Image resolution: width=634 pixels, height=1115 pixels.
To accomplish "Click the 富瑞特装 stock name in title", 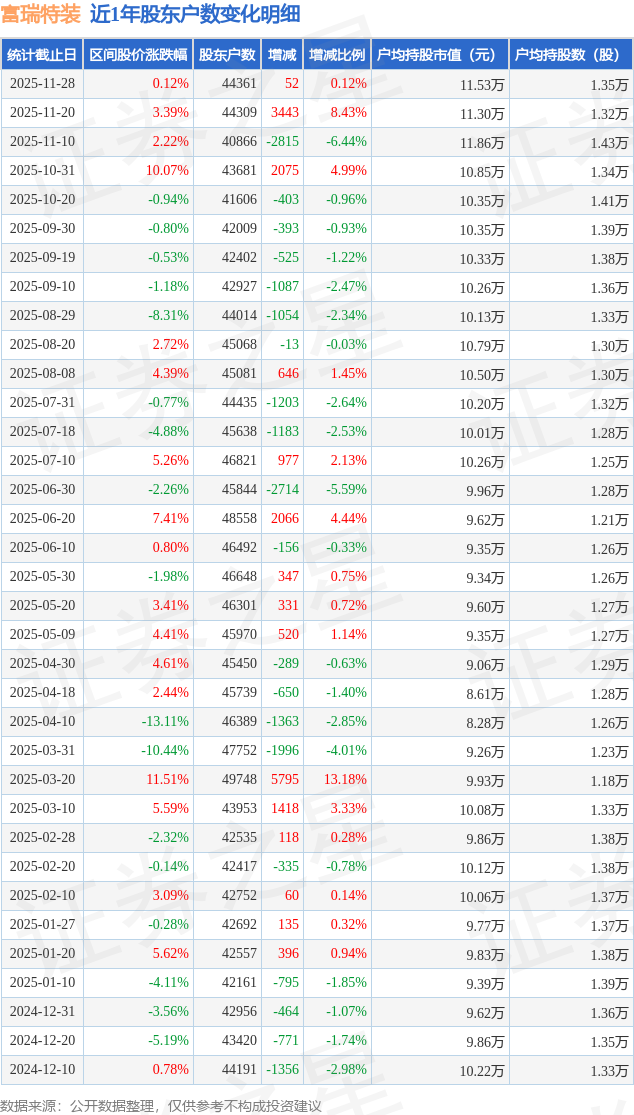I will (41, 14).
